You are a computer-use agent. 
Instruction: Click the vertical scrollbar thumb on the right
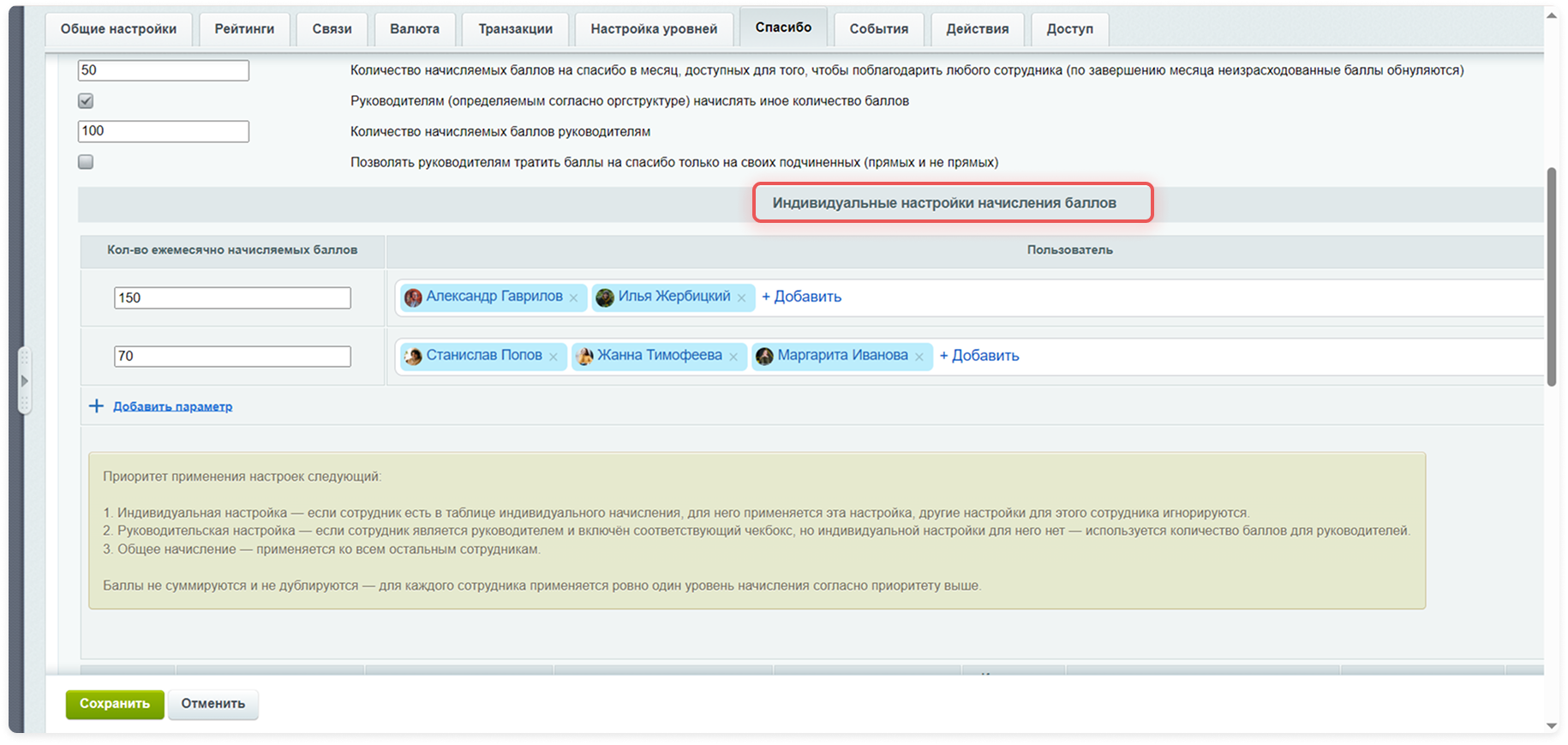click(1552, 277)
